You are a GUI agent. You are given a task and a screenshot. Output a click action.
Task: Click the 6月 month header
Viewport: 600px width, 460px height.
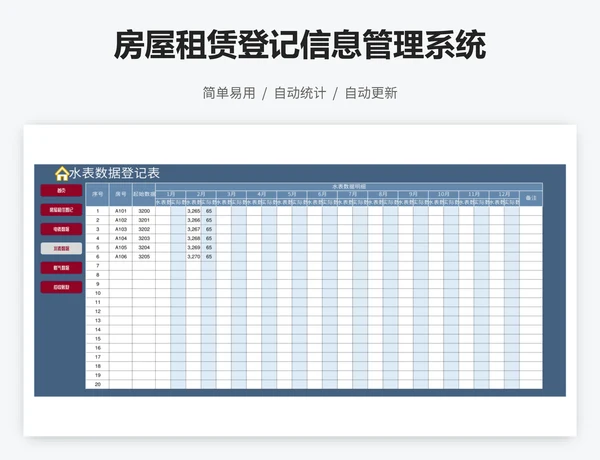pyautogui.click(x=322, y=194)
